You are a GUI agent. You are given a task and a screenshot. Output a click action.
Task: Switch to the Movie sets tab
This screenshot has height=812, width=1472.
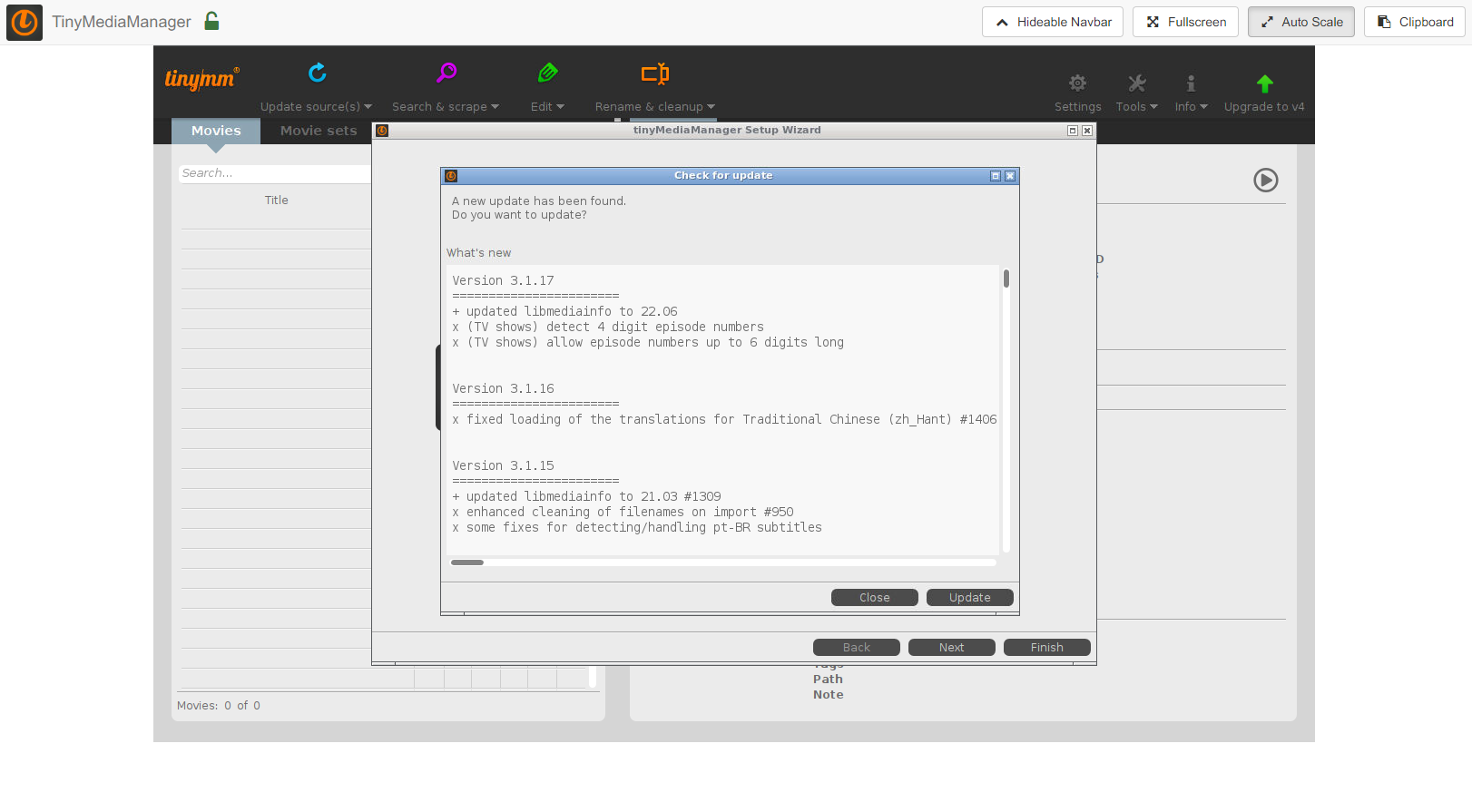click(x=319, y=131)
